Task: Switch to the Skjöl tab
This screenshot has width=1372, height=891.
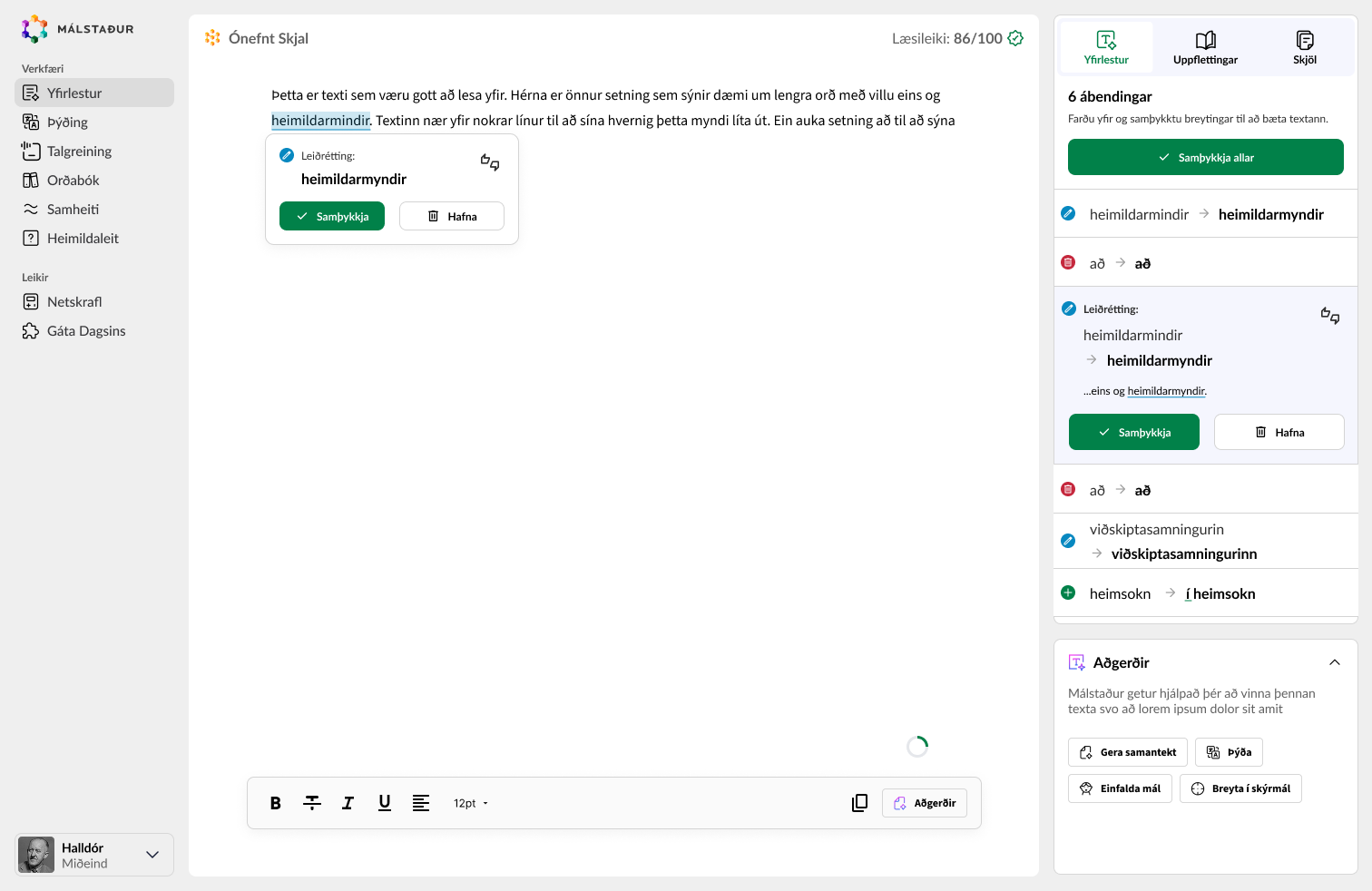Action: point(1305,47)
